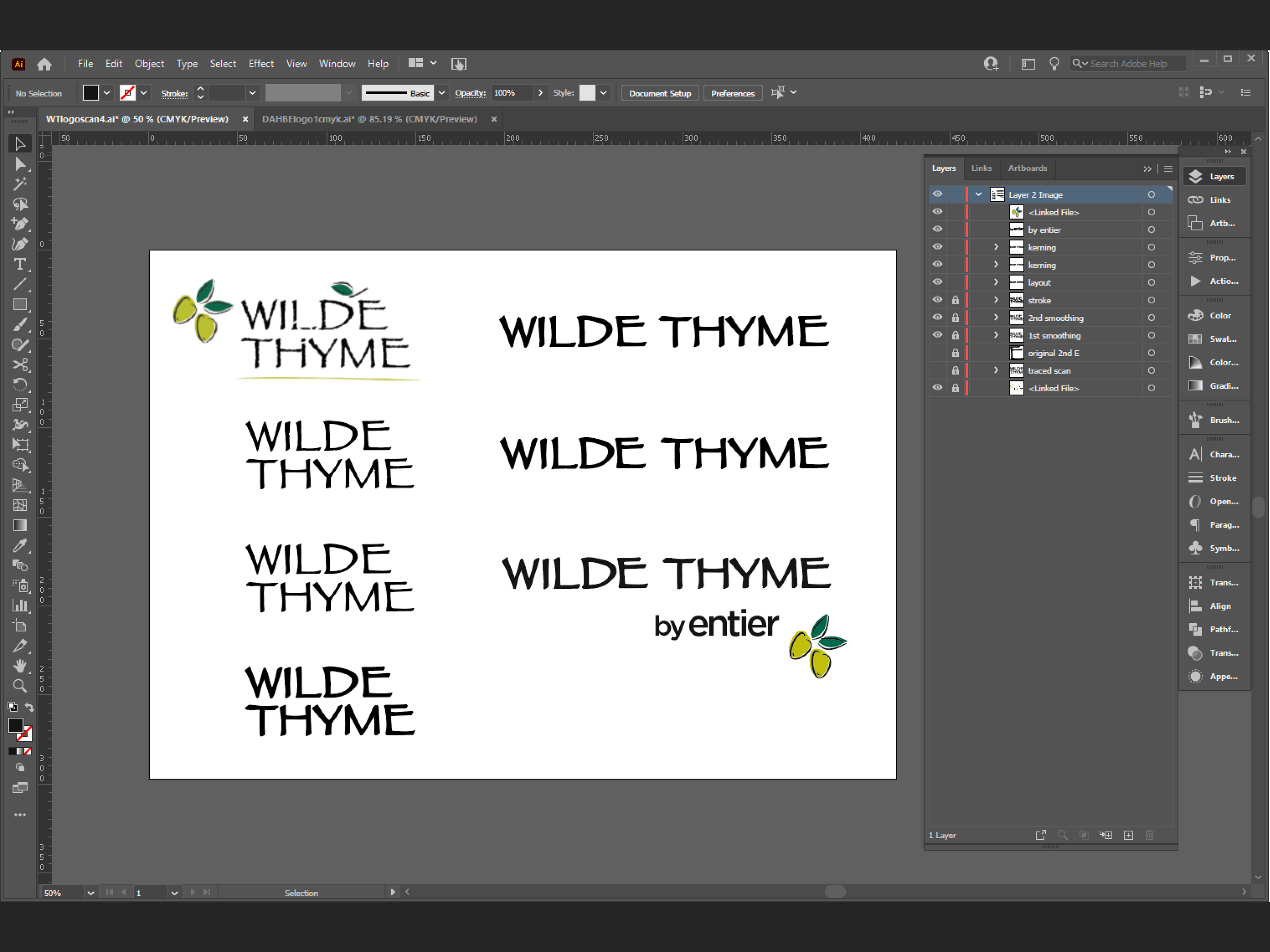Open the Effect menu
The height and width of the screenshot is (952, 1270).
pyautogui.click(x=261, y=64)
